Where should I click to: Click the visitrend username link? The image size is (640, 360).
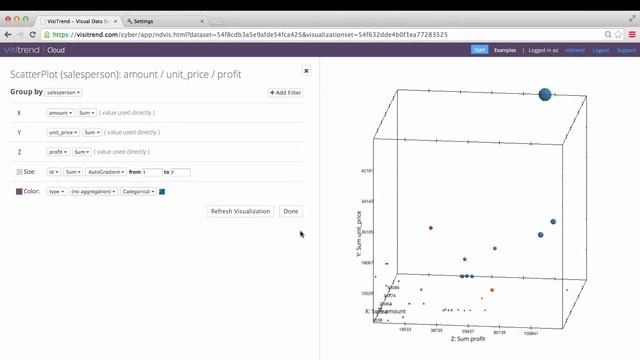(x=574, y=50)
